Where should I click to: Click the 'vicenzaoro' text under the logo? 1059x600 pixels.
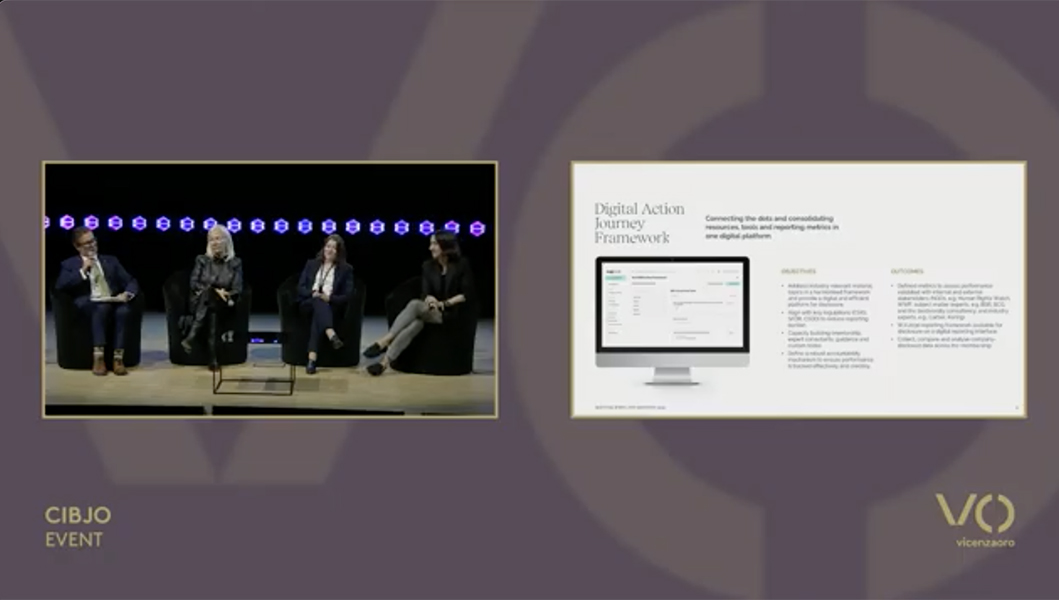coord(984,543)
